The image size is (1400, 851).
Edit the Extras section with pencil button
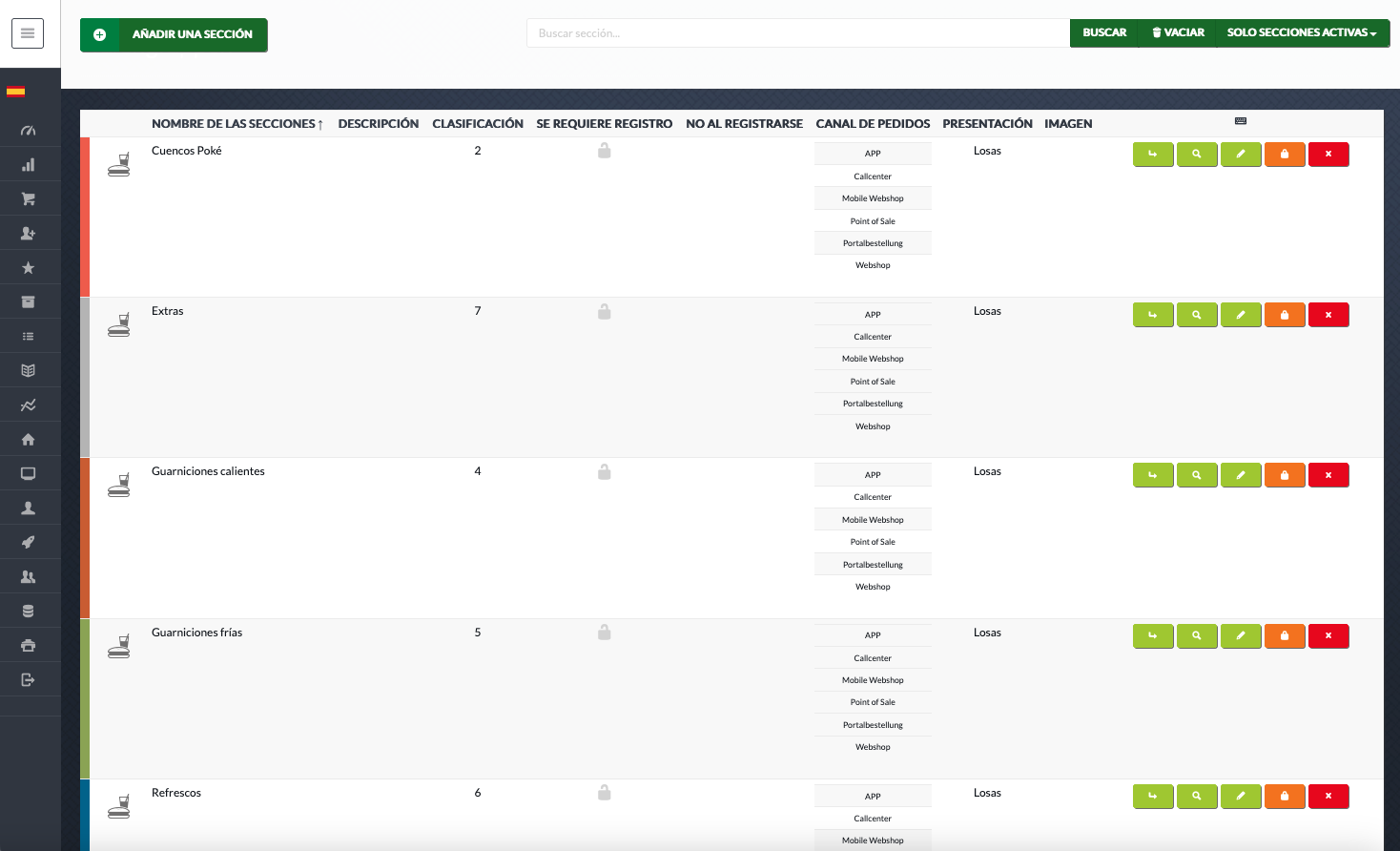pyautogui.click(x=1241, y=315)
